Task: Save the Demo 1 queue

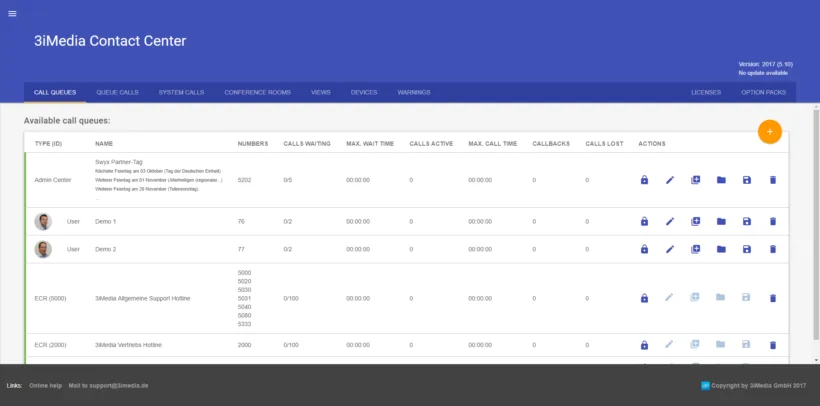Action: pyautogui.click(x=747, y=221)
